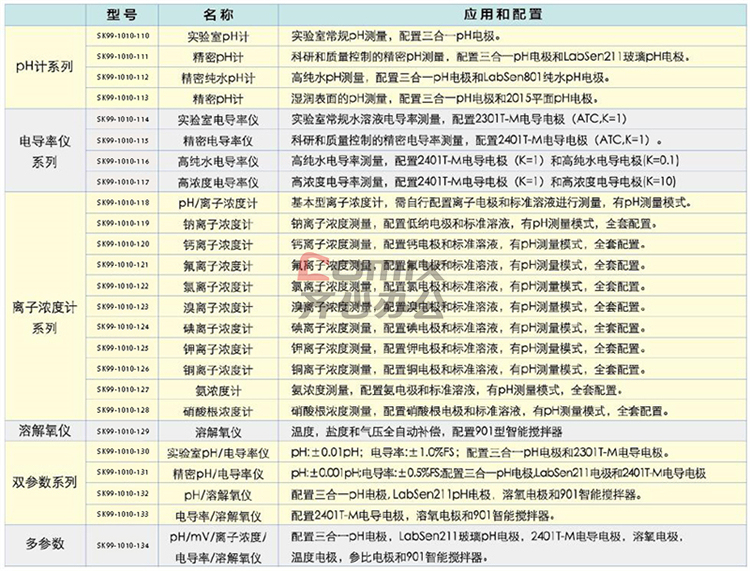
Task: Click model number SK99-1010-111
Action: (x=123, y=56)
